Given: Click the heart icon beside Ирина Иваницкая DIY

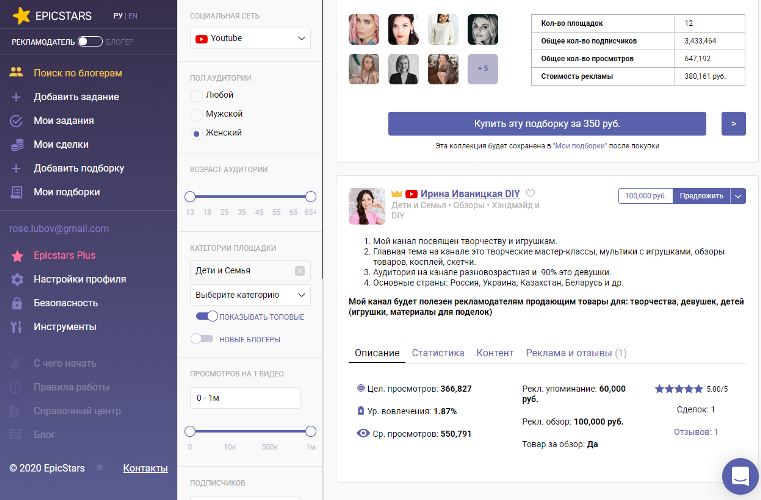Looking at the screenshot, I should point(531,194).
